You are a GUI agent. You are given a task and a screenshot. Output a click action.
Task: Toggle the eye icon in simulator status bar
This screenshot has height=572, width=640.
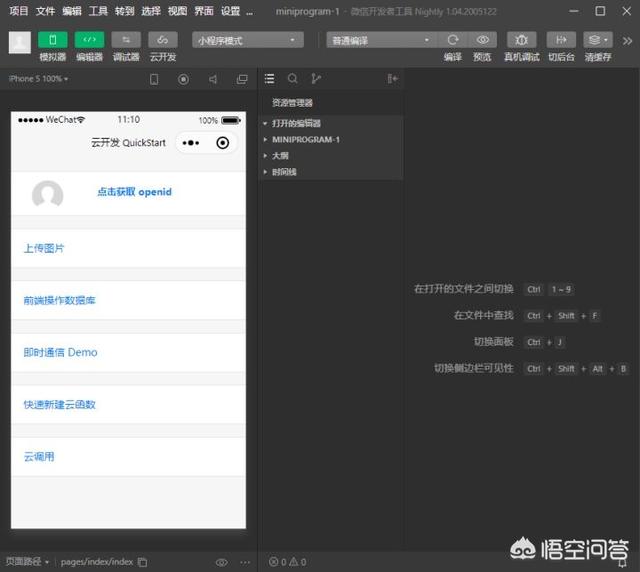pyautogui.click(x=222, y=562)
